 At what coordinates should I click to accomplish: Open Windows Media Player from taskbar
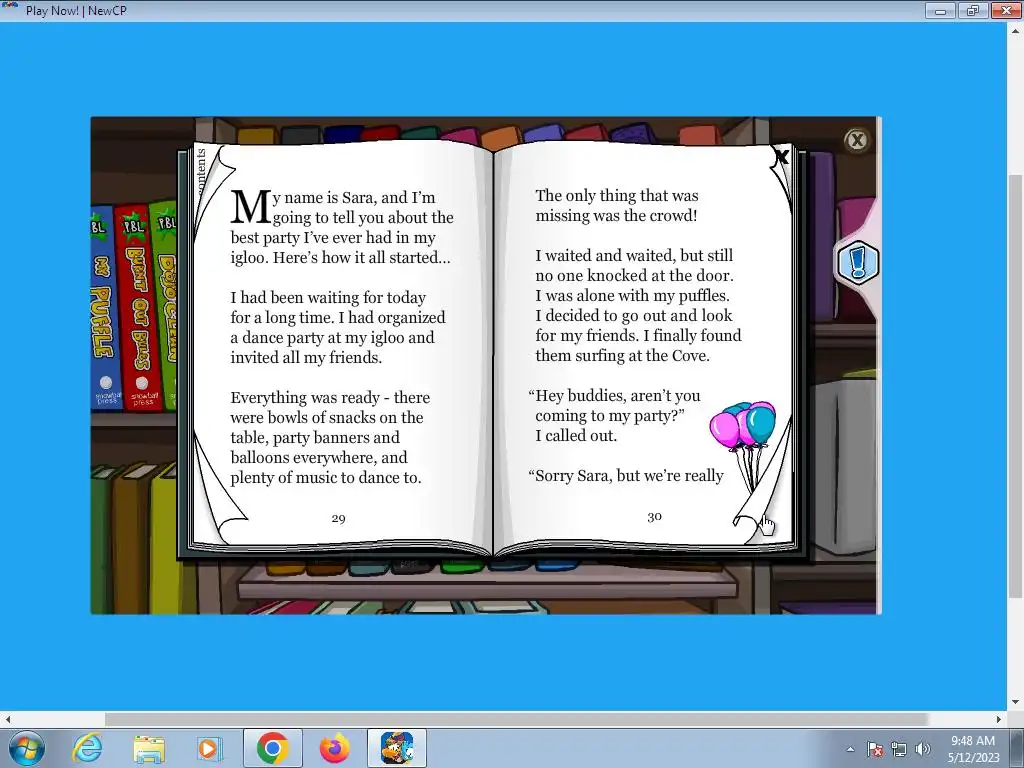tap(209, 748)
